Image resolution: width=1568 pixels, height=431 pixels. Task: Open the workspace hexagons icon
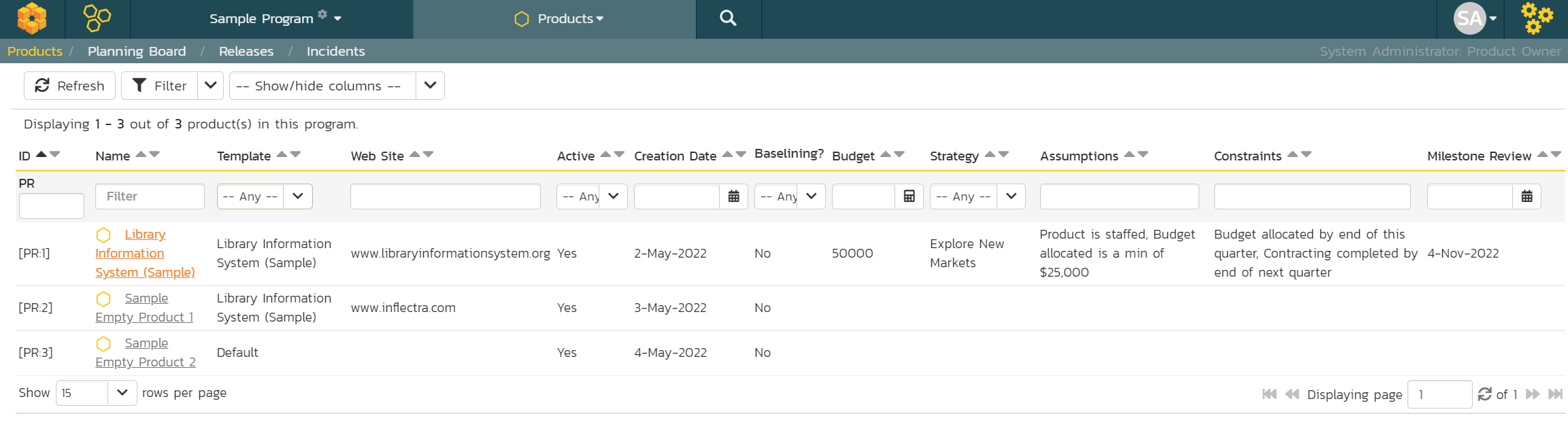[97, 18]
